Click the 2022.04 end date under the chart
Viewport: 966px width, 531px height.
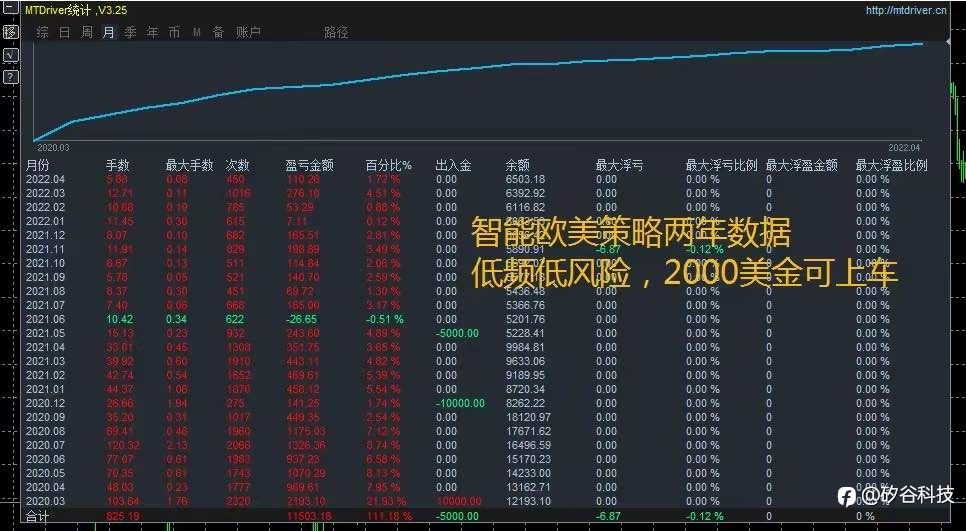tap(904, 148)
